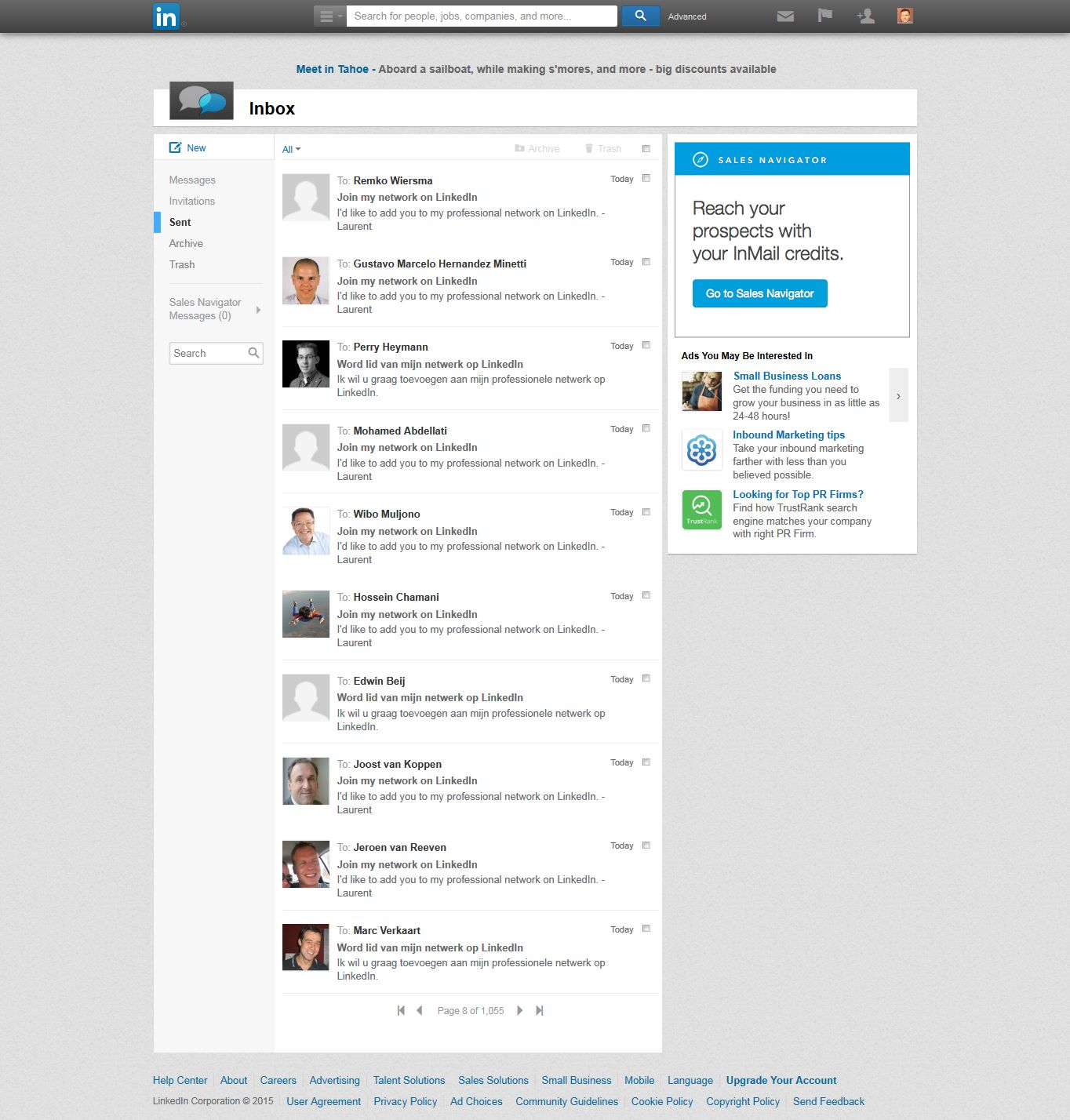
Task: Click the blue search magnifier button
Action: (640, 16)
